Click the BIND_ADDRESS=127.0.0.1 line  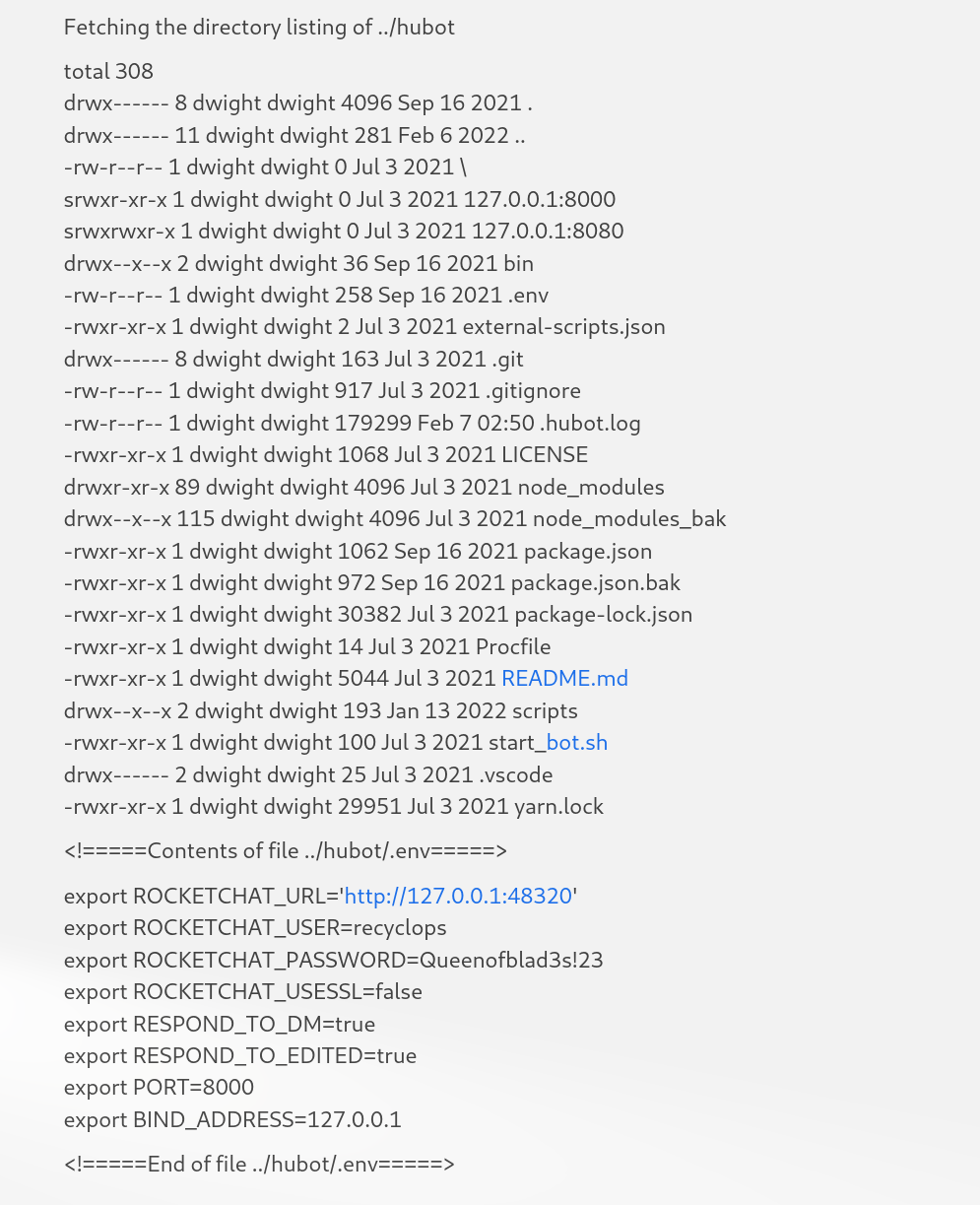pos(232,1119)
